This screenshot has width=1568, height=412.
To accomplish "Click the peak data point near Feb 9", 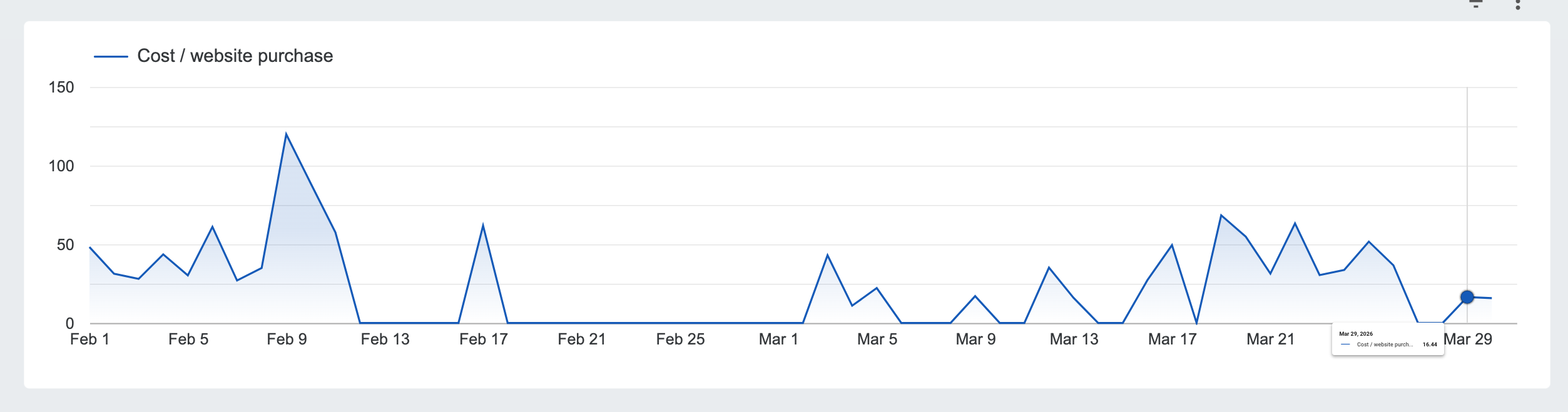I will (287, 133).
